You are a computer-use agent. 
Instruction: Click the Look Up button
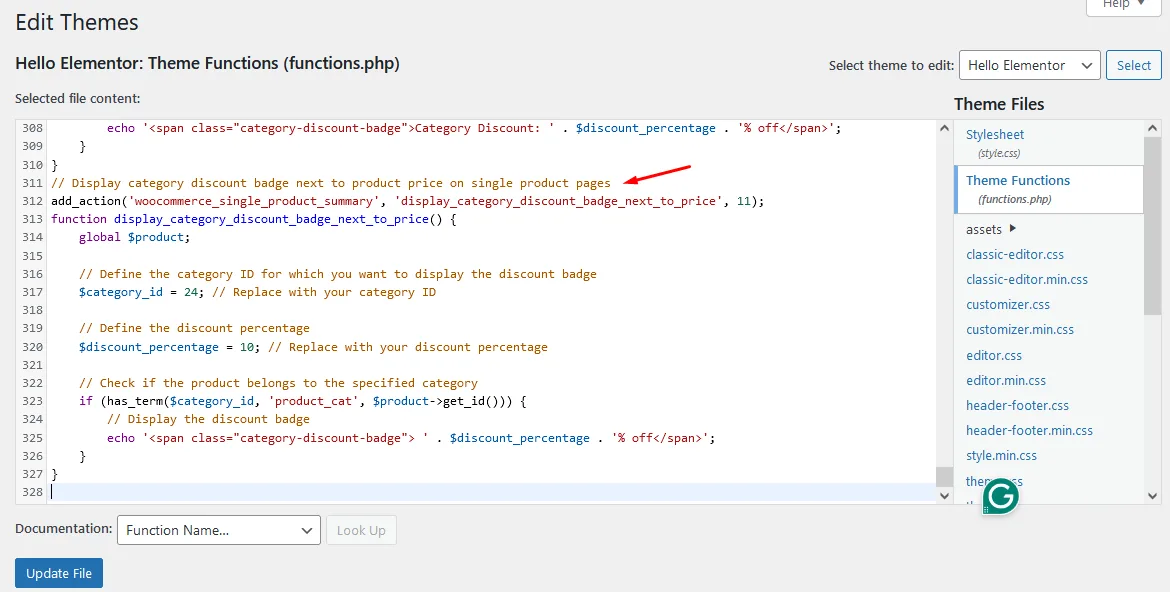pyautogui.click(x=361, y=530)
